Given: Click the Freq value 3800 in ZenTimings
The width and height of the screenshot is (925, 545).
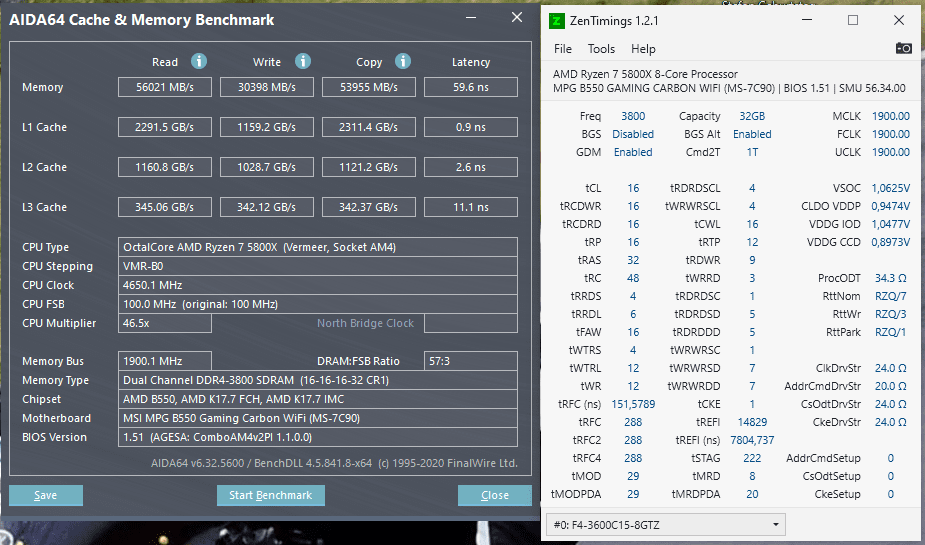Looking at the screenshot, I should [633, 116].
